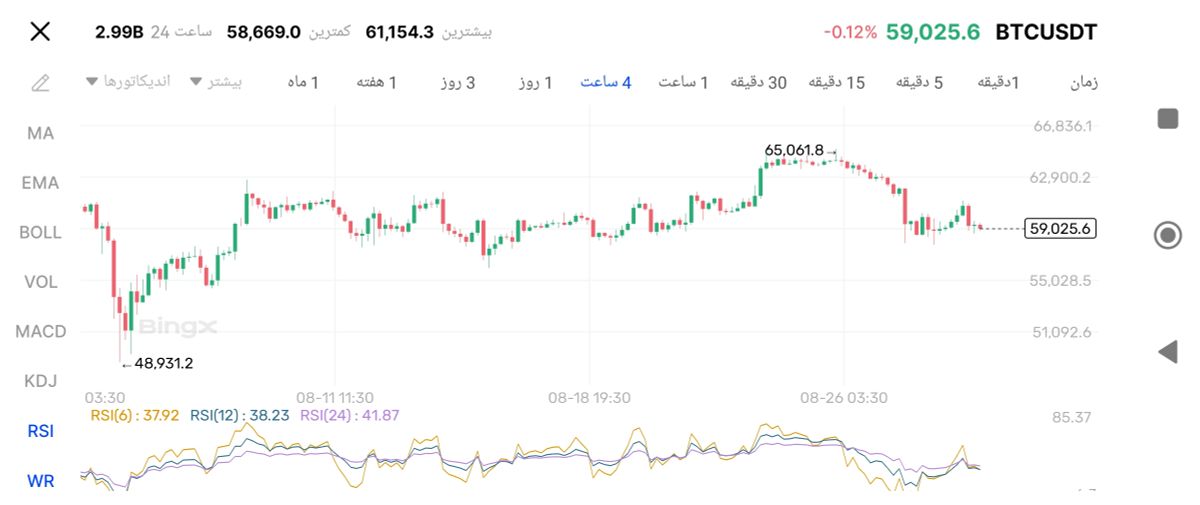Toggle the MA indicator overlay
1200x505 pixels.
click(41, 133)
